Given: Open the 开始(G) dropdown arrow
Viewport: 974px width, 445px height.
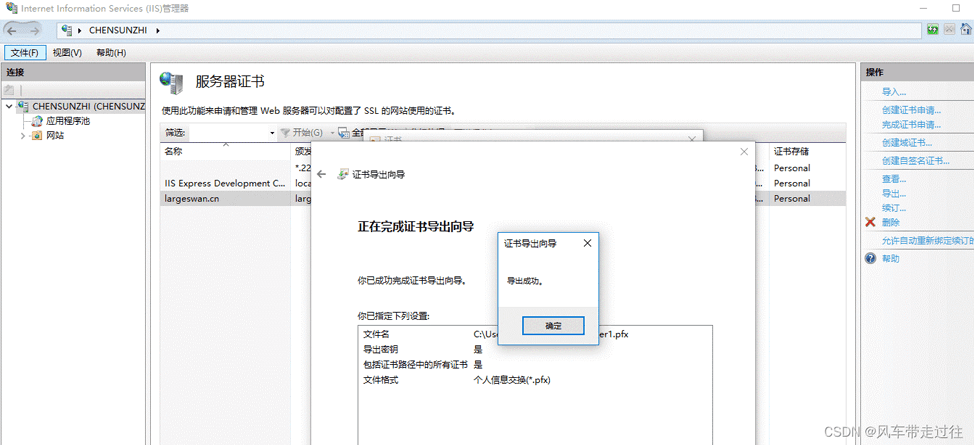Looking at the screenshot, I should tap(332, 133).
